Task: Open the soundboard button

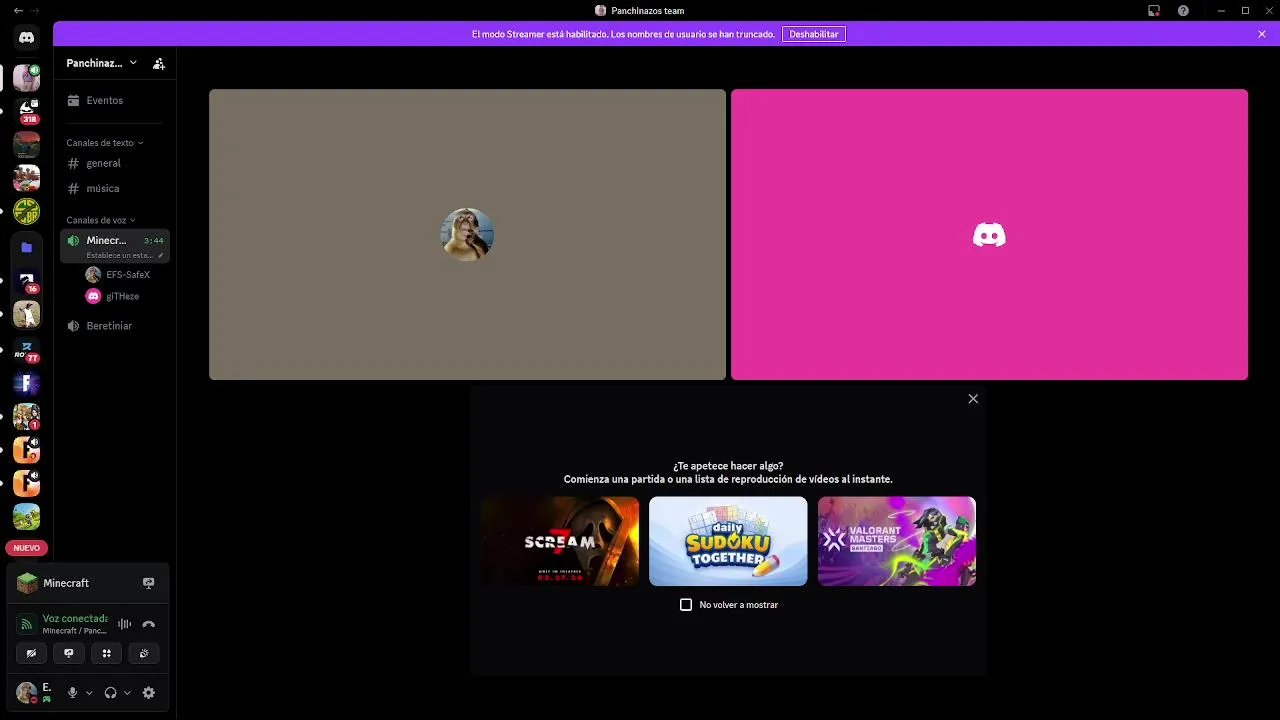Action: [144, 653]
